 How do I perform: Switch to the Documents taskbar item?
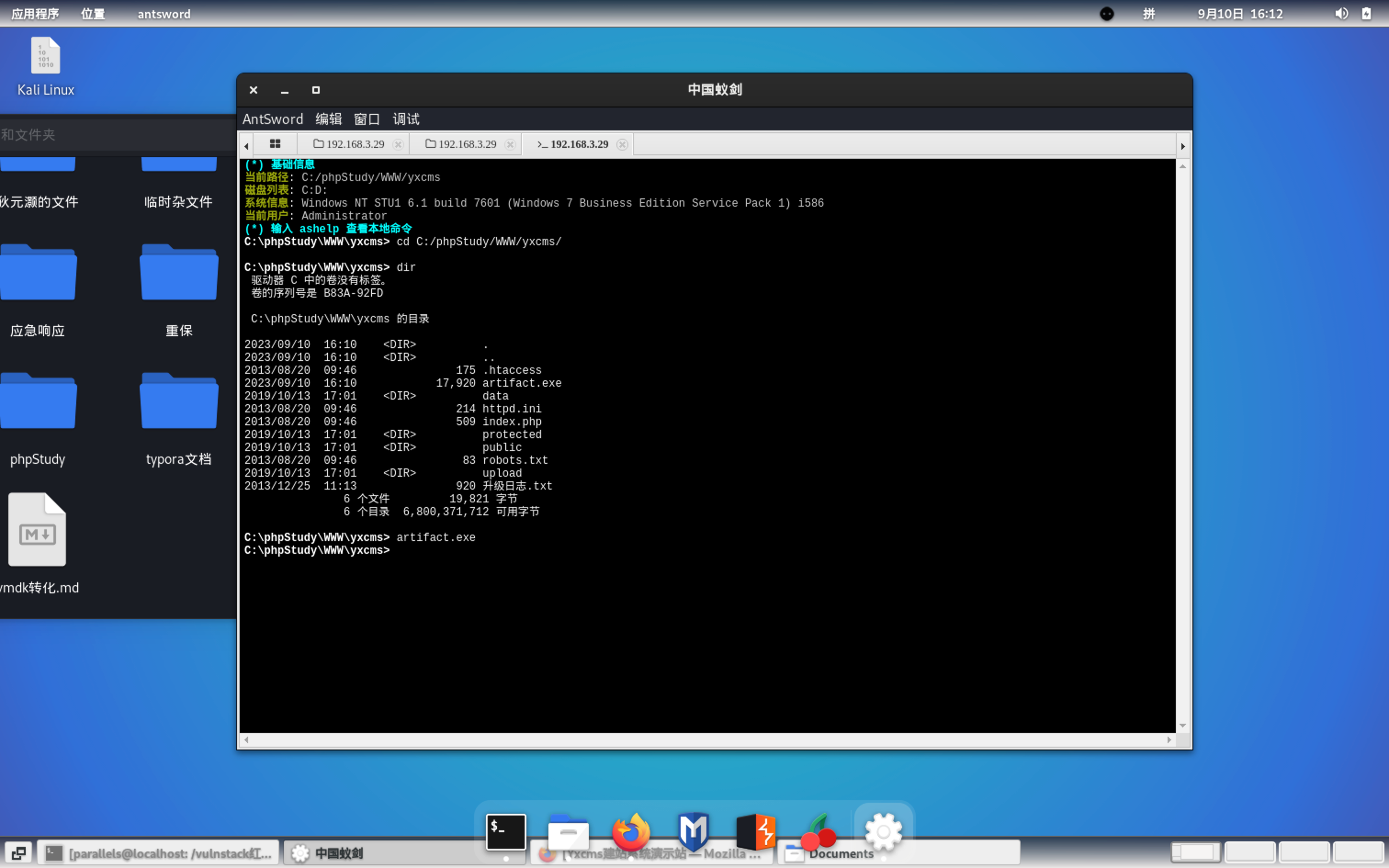pos(899,853)
